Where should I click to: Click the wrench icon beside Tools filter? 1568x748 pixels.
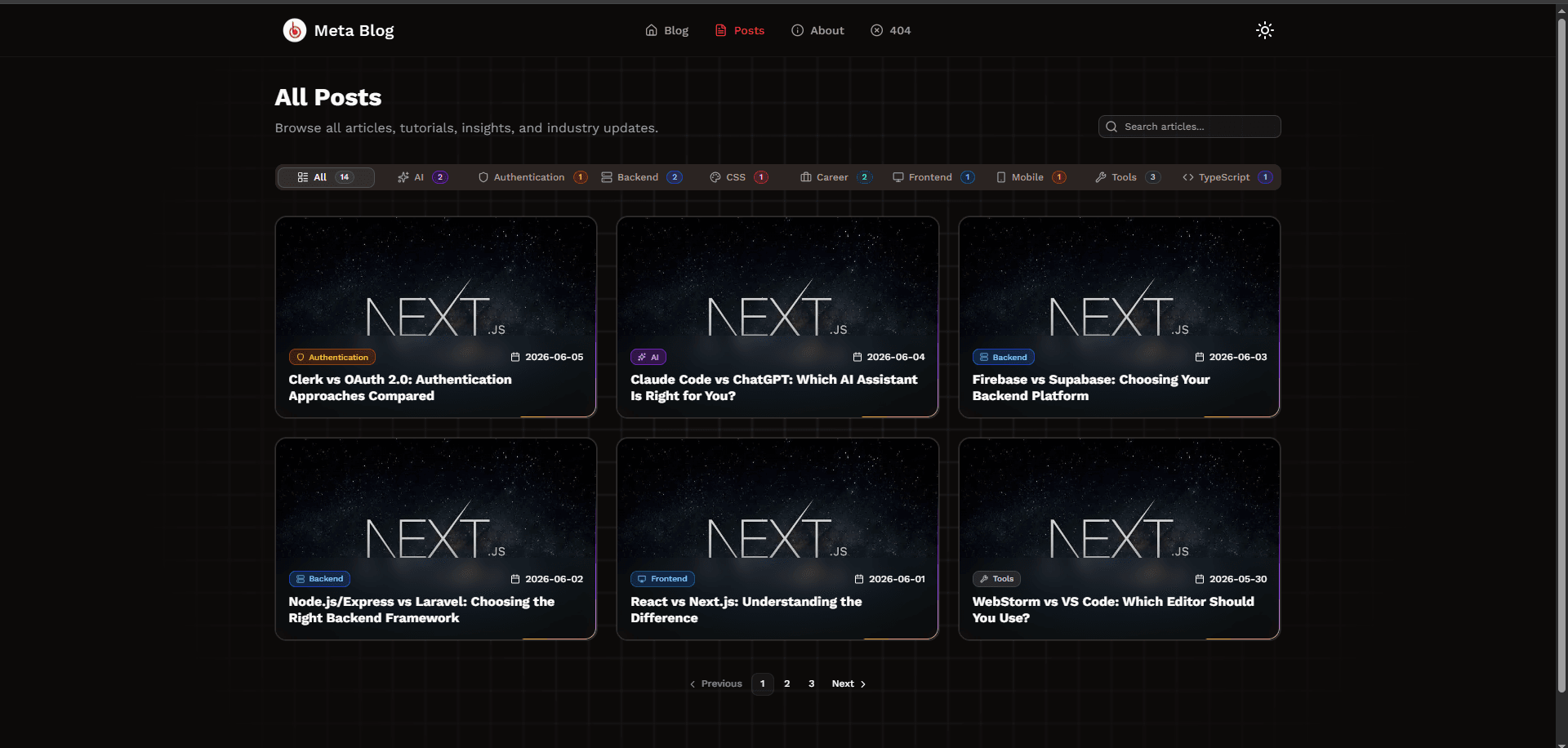click(1101, 177)
